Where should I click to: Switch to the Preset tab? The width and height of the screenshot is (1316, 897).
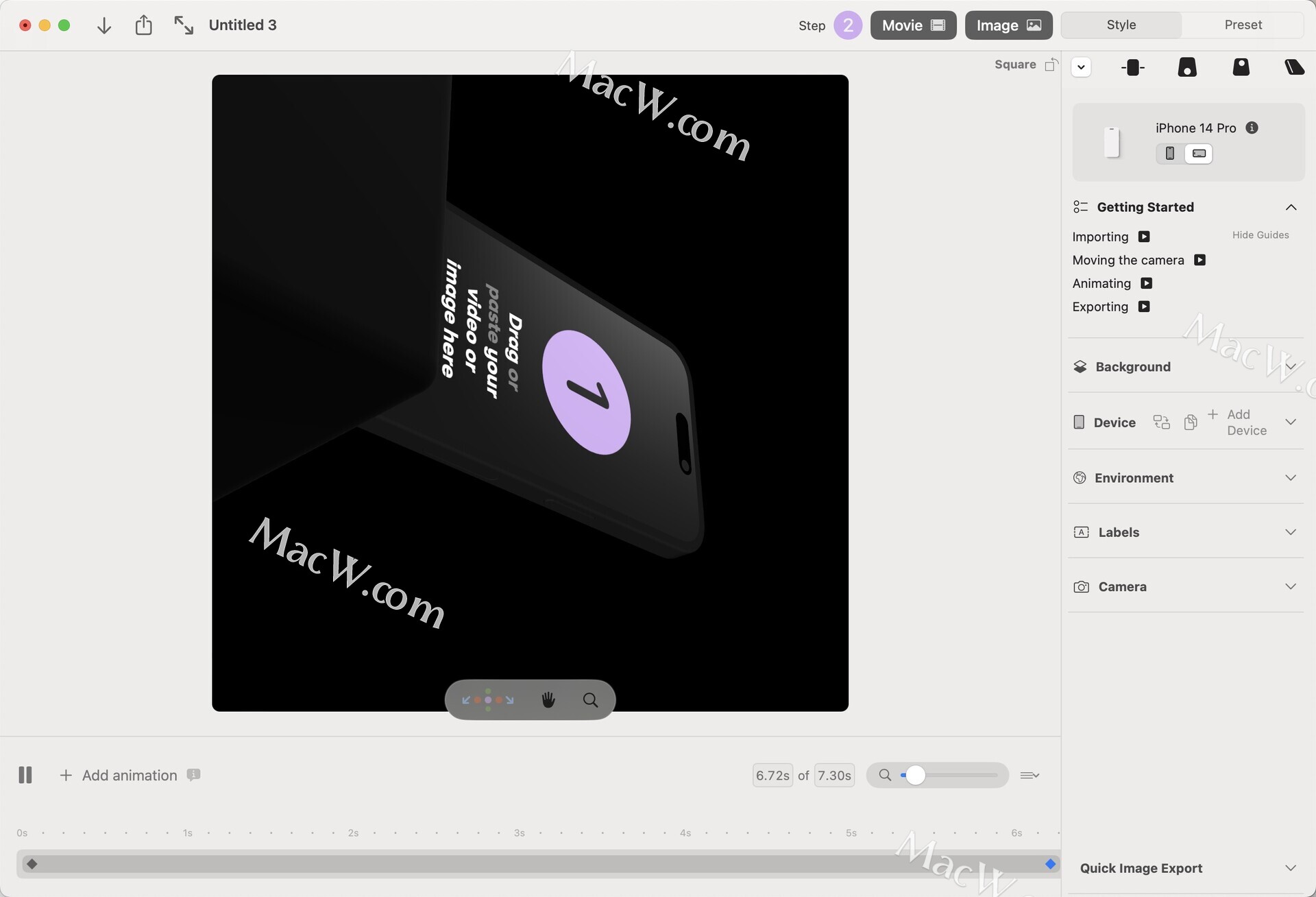[1243, 25]
